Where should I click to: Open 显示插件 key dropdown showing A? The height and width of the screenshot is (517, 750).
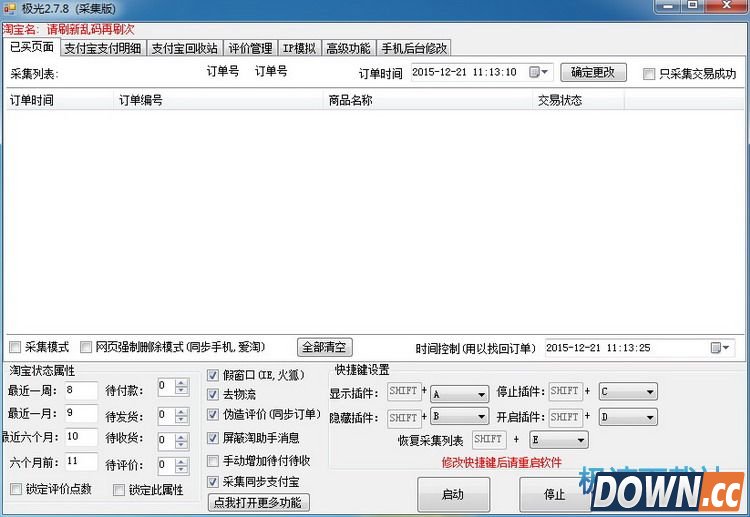pyautogui.click(x=460, y=394)
